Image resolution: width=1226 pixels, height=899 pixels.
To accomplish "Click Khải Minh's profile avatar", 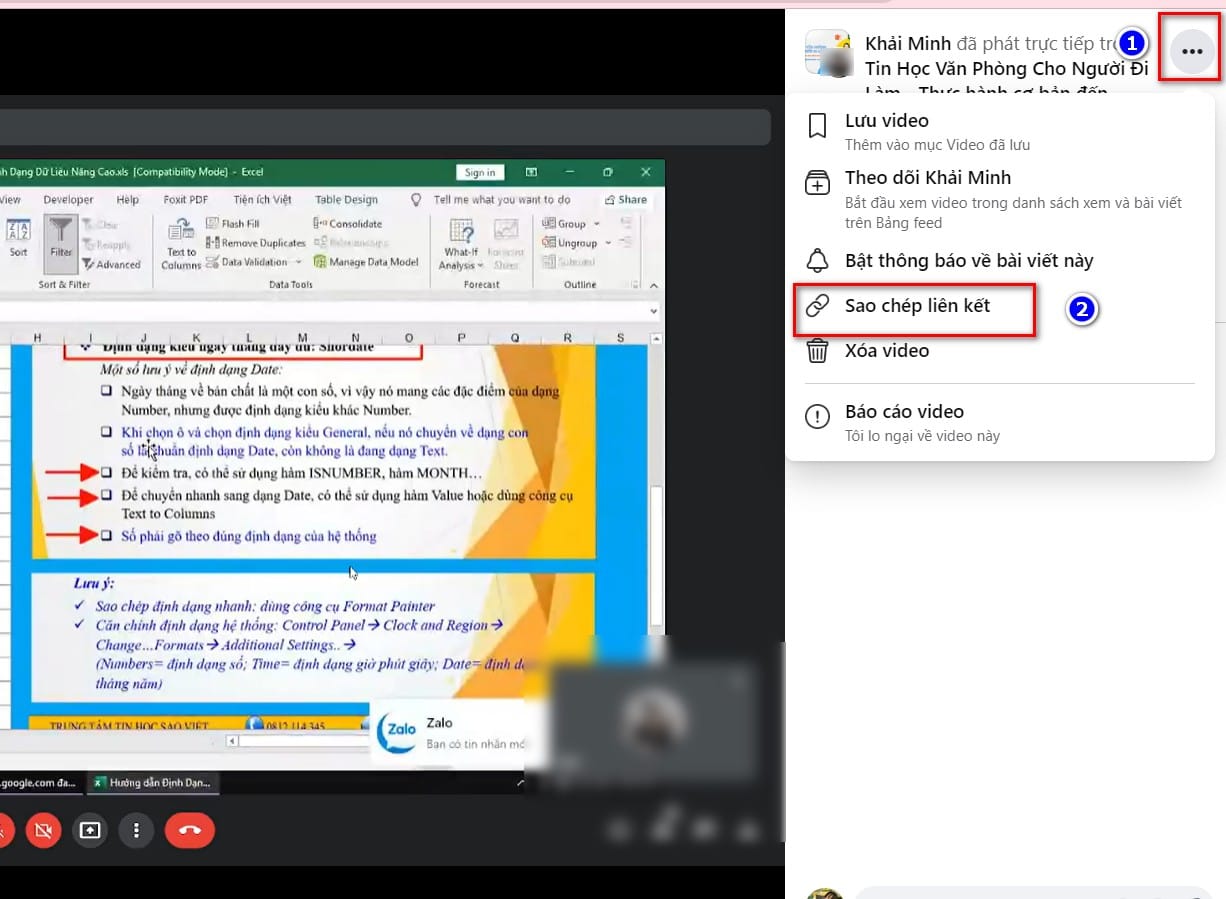I will pyautogui.click(x=828, y=52).
